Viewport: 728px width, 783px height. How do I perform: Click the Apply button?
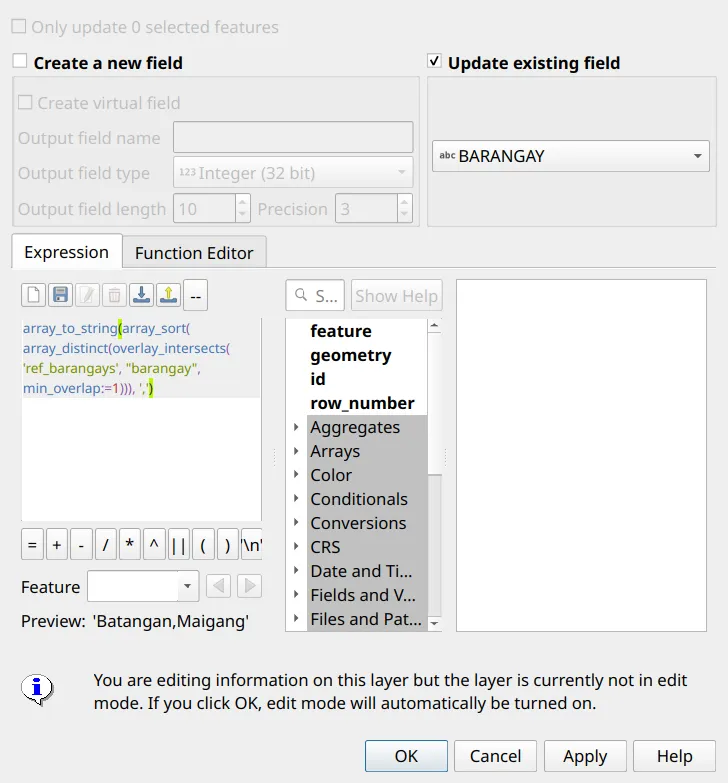pos(585,756)
